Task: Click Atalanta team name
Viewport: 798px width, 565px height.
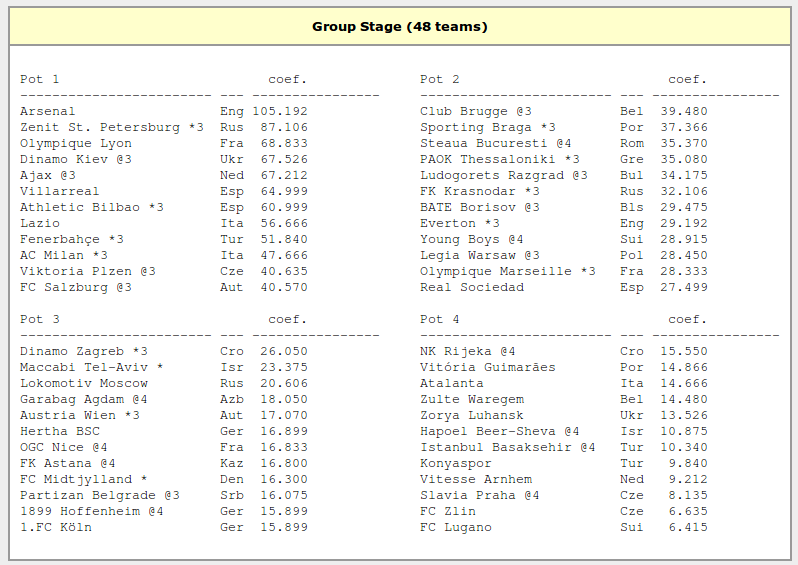Action: pyautogui.click(x=451, y=383)
